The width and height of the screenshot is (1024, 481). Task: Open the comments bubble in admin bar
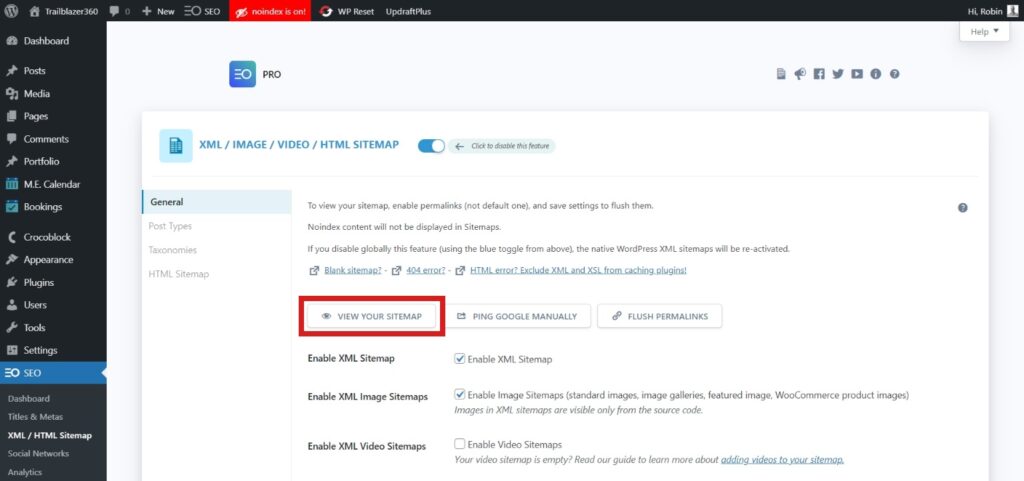[120, 11]
